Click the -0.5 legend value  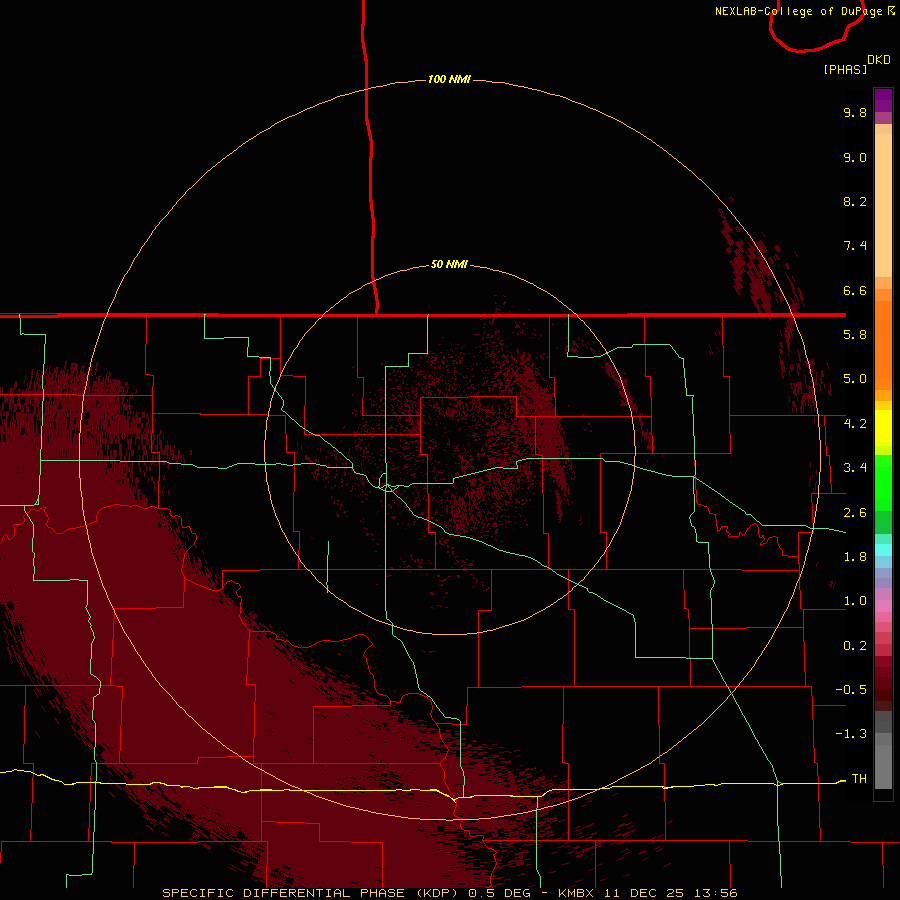[x=851, y=690]
